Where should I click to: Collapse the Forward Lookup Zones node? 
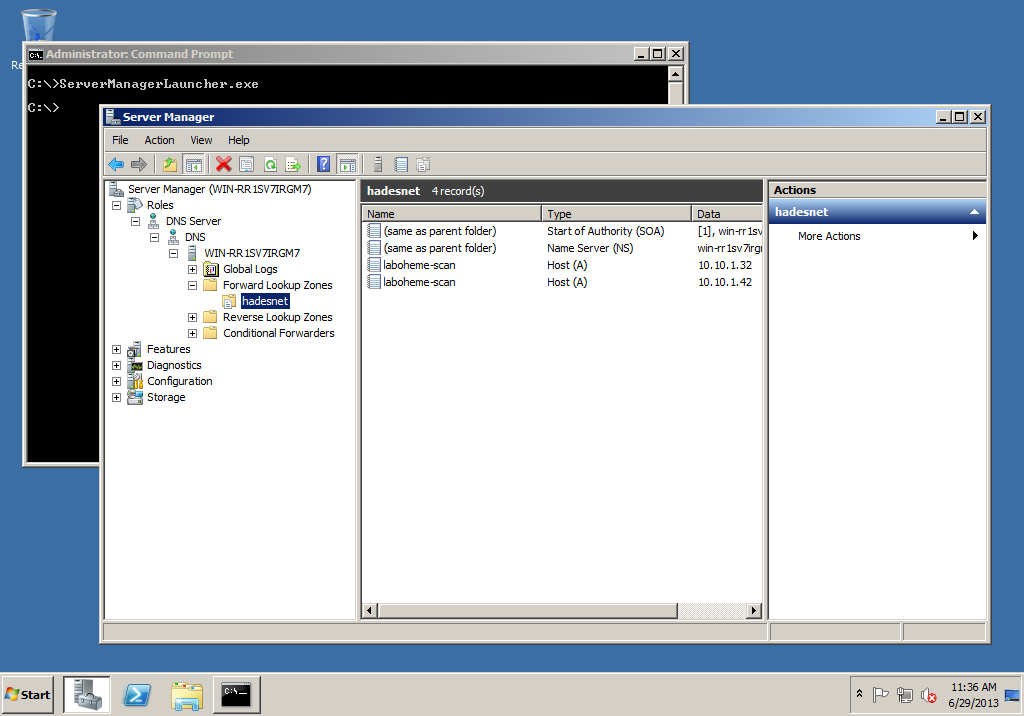192,285
